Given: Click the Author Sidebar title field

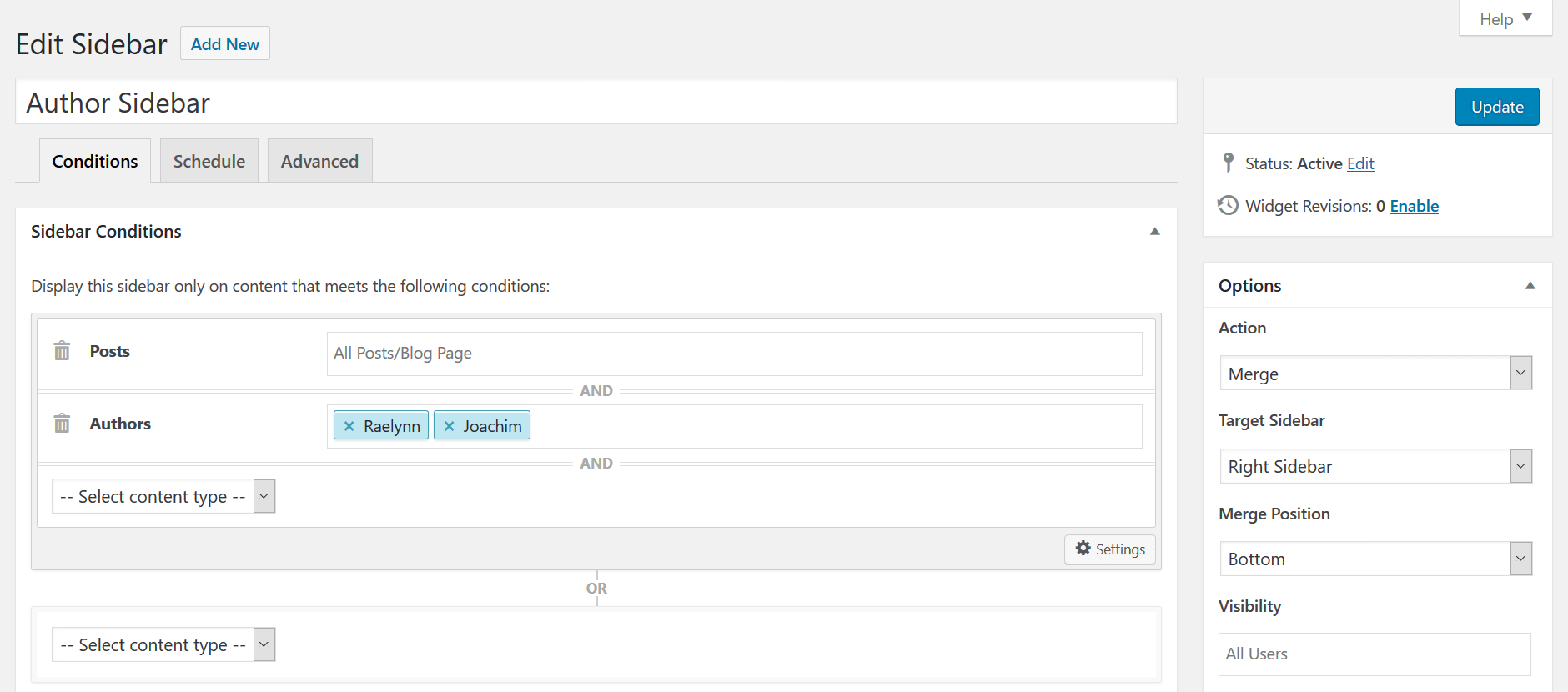Looking at the screenshot, I should (596, 103).
